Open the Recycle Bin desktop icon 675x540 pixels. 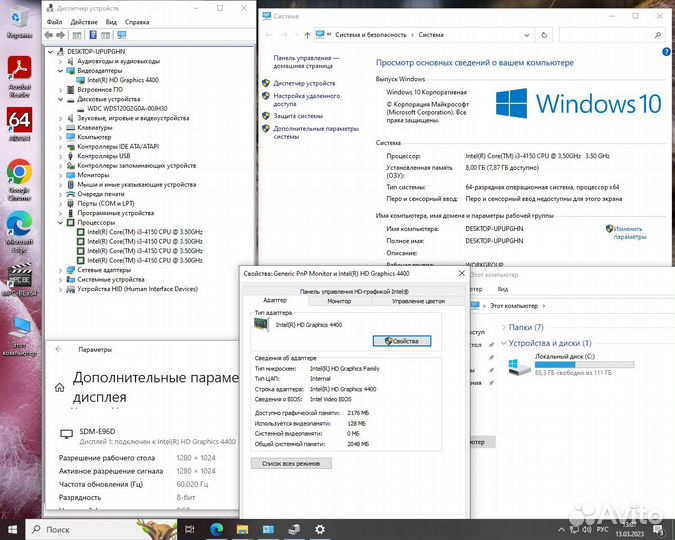(x=19, y=22)
